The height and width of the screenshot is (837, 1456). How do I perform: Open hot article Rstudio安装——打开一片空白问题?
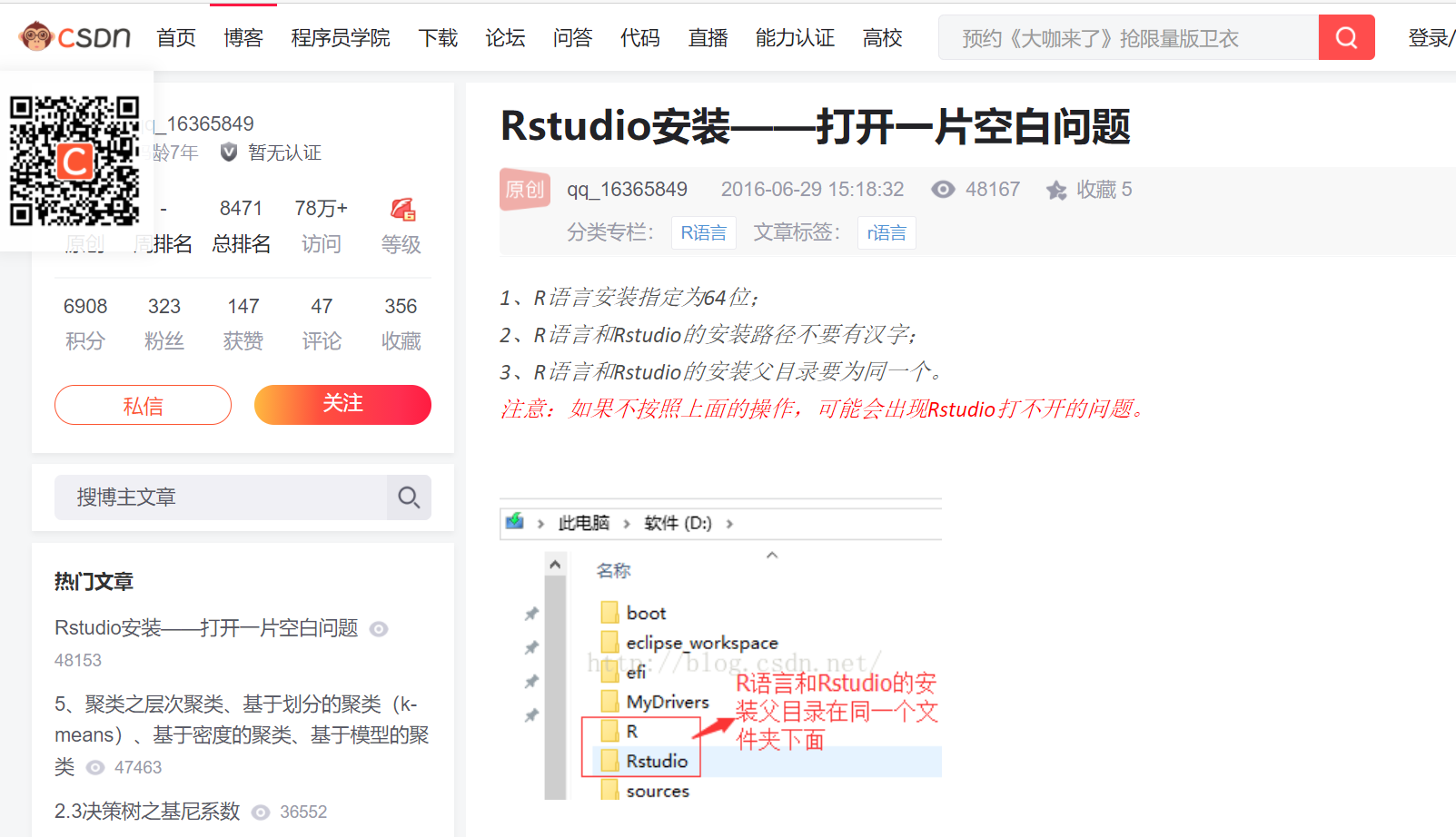(206, 628)
